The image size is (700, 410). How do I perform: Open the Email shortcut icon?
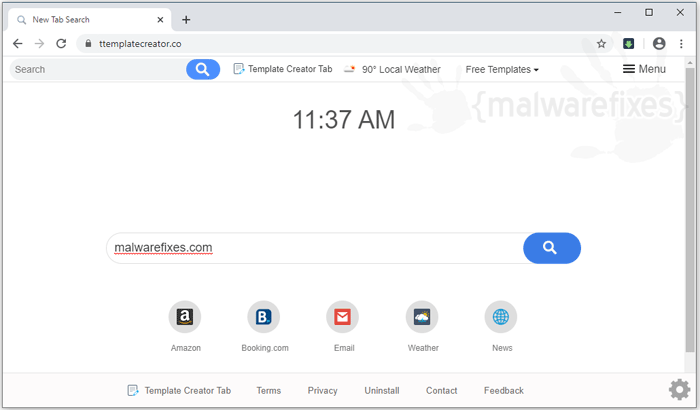click(343, 317)
